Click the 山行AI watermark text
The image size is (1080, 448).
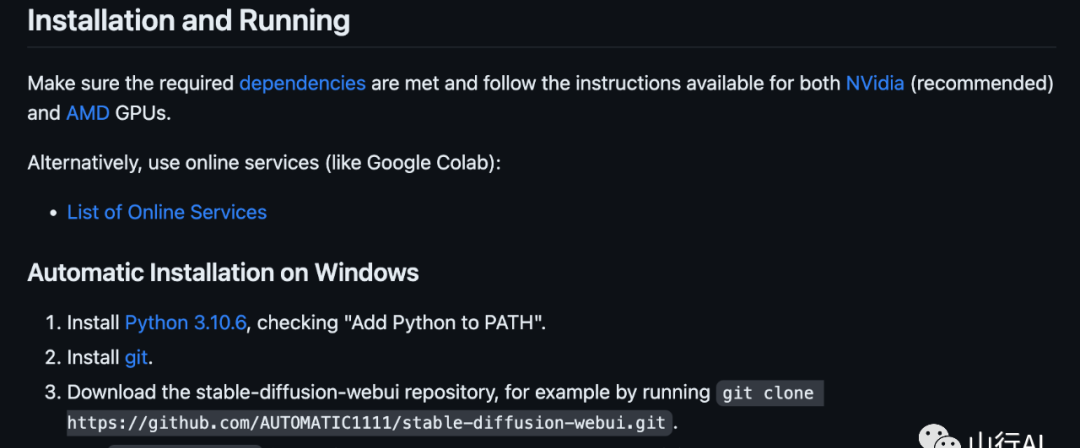pyautogui.click(x=1007, y=440)
